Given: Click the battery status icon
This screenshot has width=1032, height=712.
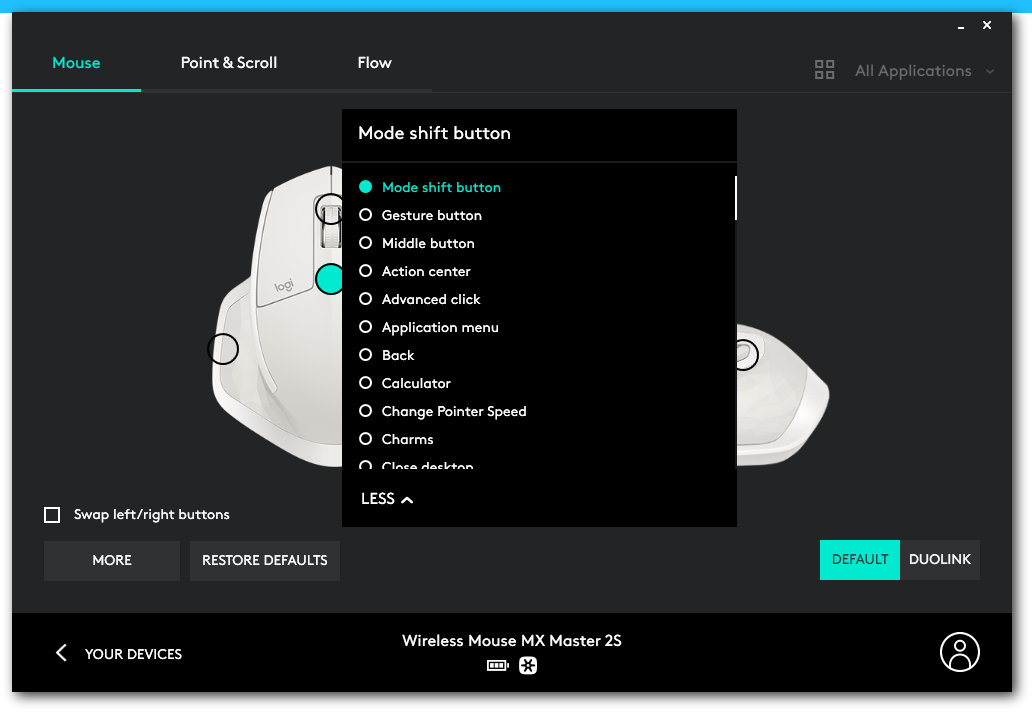Looking at the screenshot, I should [x=498, y=666].
